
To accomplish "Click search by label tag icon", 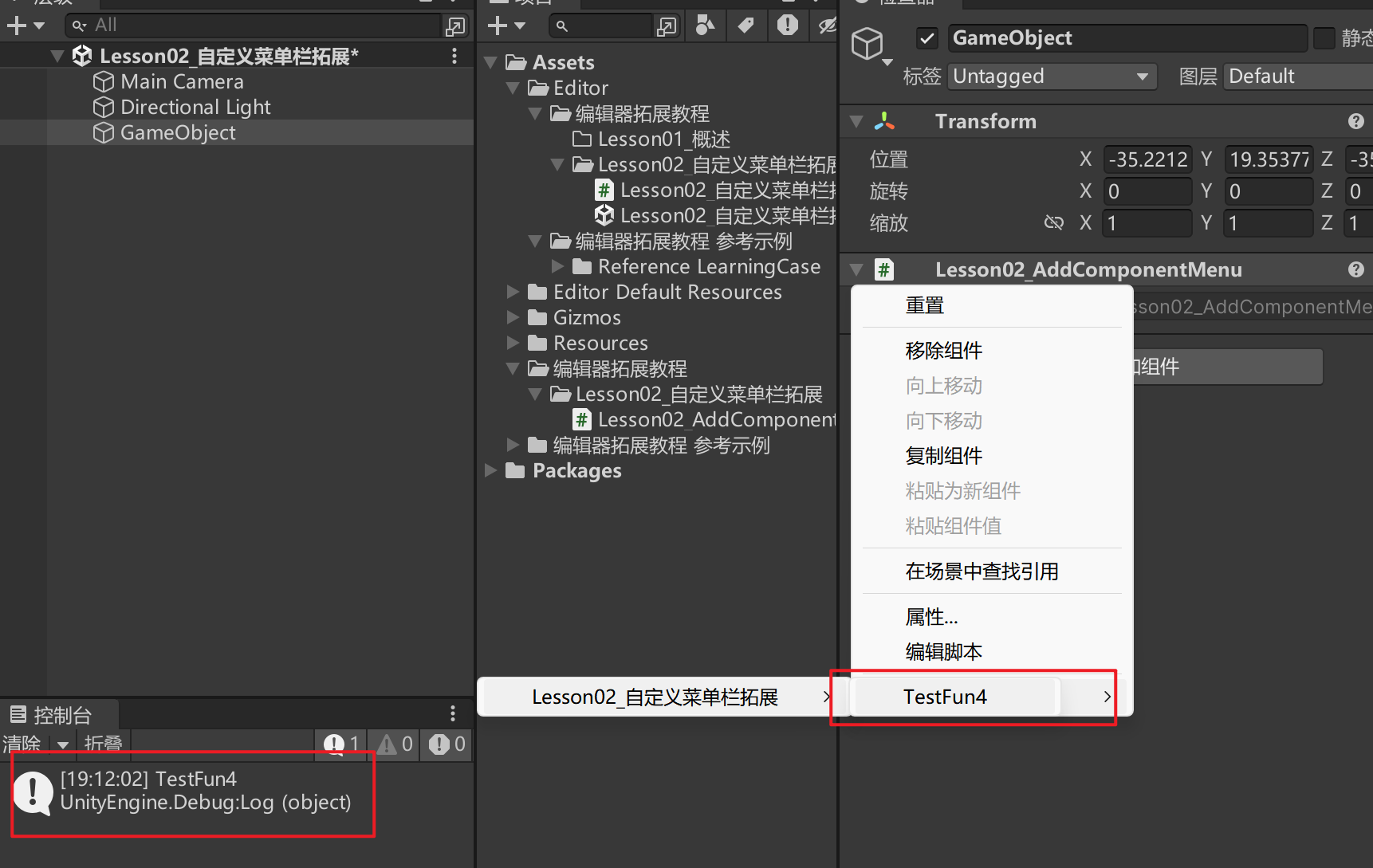I will click(x=746, y=26).
